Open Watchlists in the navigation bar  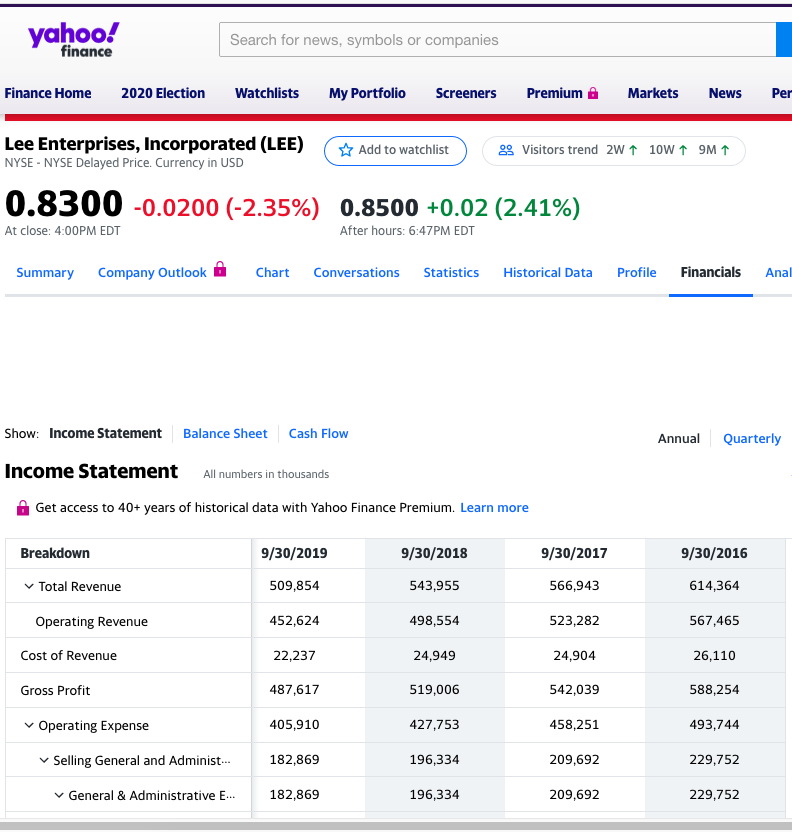(267, 93)
